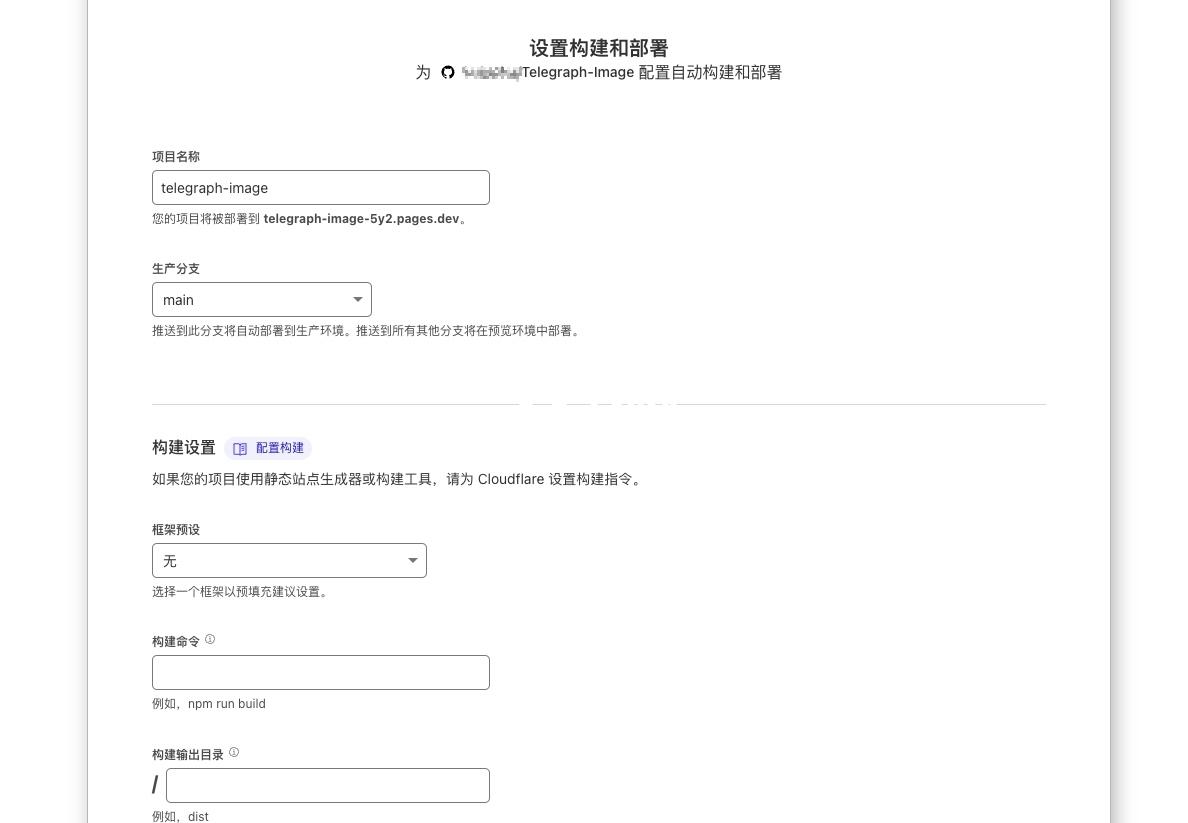This screenshot has height=823, width=1188.
Task: Click the slash prefix before output directory
Action: point(155,785)
